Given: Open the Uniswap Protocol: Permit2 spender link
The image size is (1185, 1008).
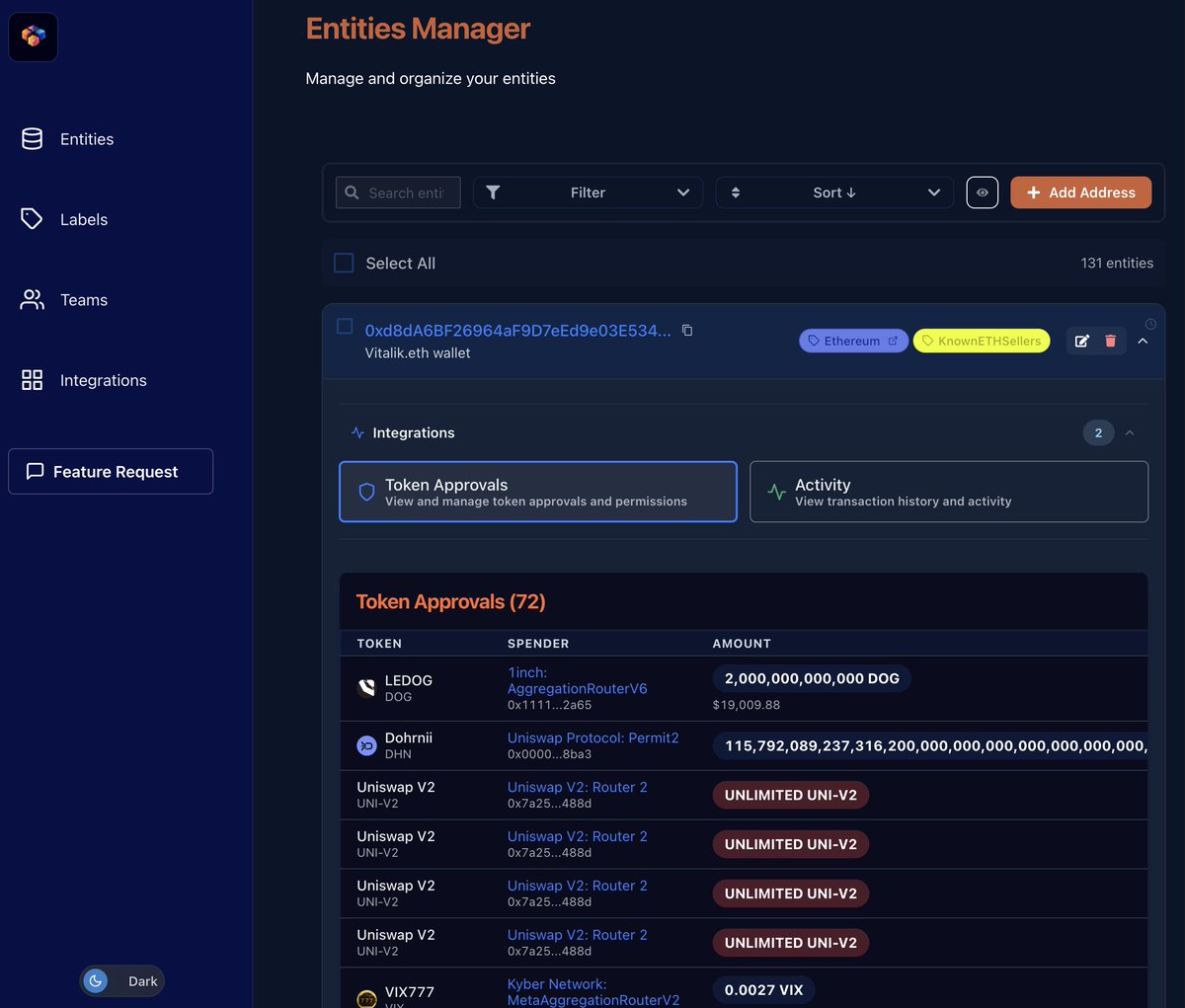Looking at the screenshot, I should [593, 737].
